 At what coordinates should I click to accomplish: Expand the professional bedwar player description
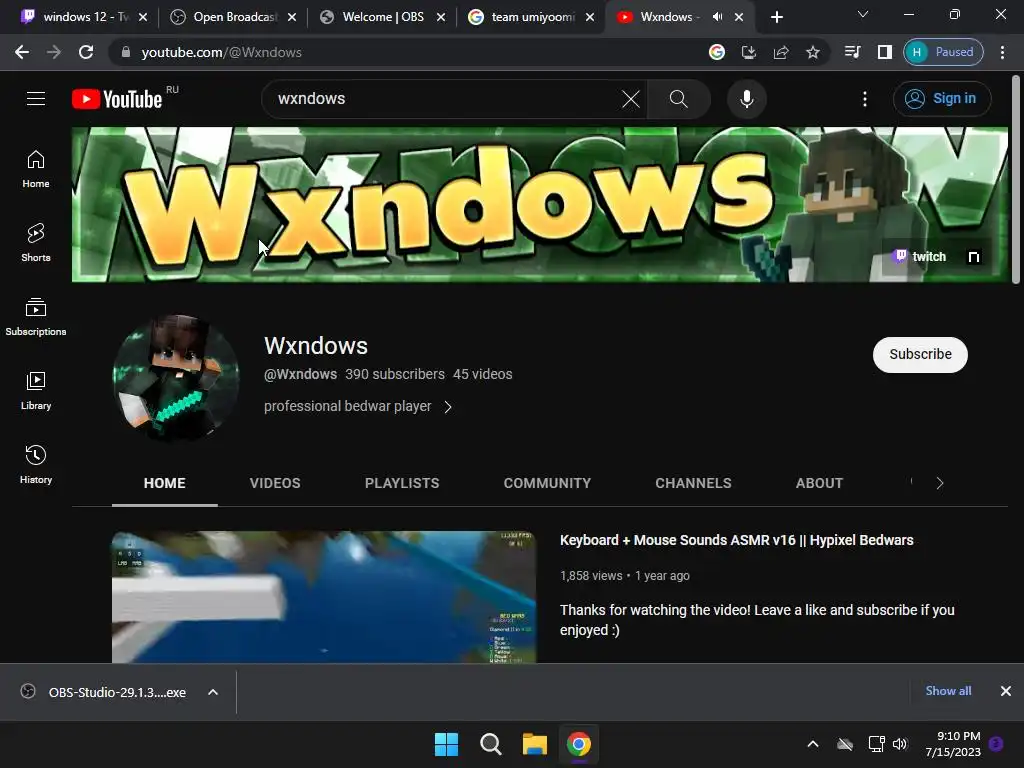[358, 406]
